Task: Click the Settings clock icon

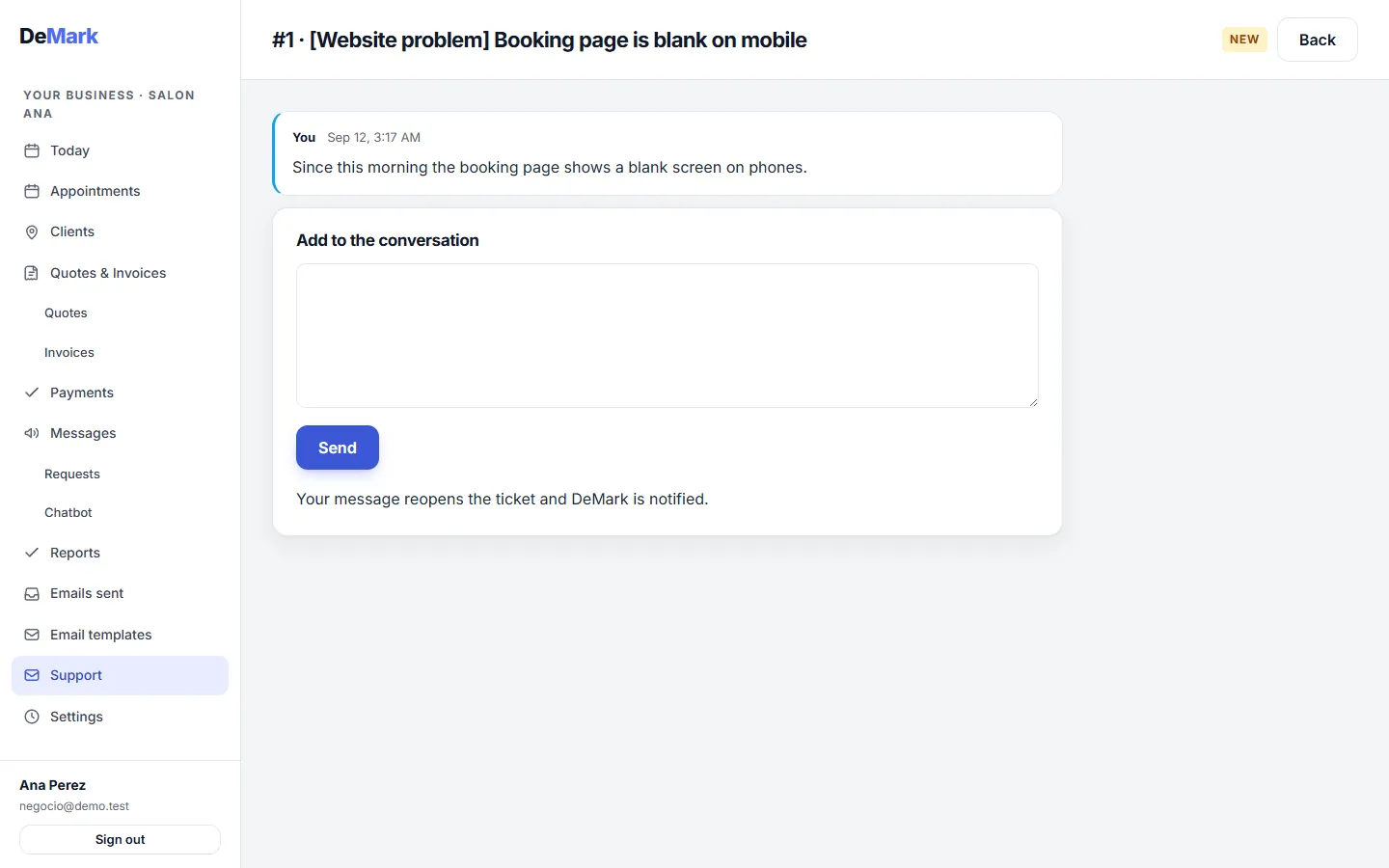Action: (32, 717)
